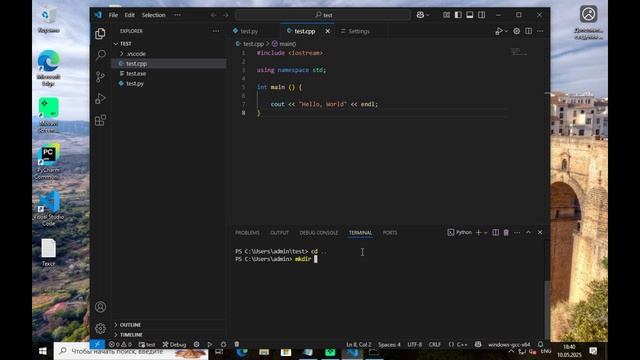Select test.cpp in the Explorer
Image resolution: width=640 pixels, height=360 pixels.
(x=136, y=64)
